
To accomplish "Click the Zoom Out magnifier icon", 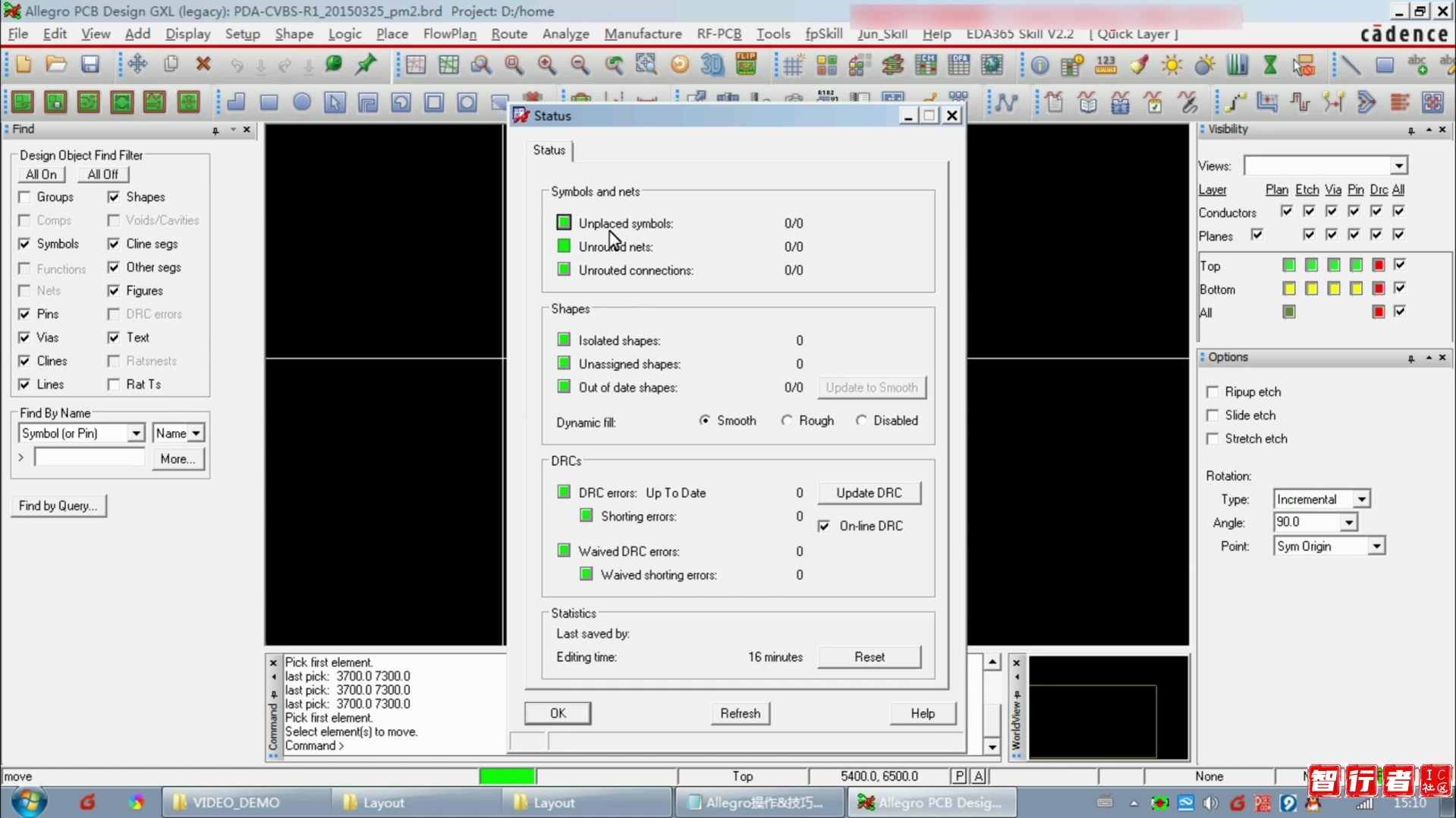I will (x=580, y=64).
